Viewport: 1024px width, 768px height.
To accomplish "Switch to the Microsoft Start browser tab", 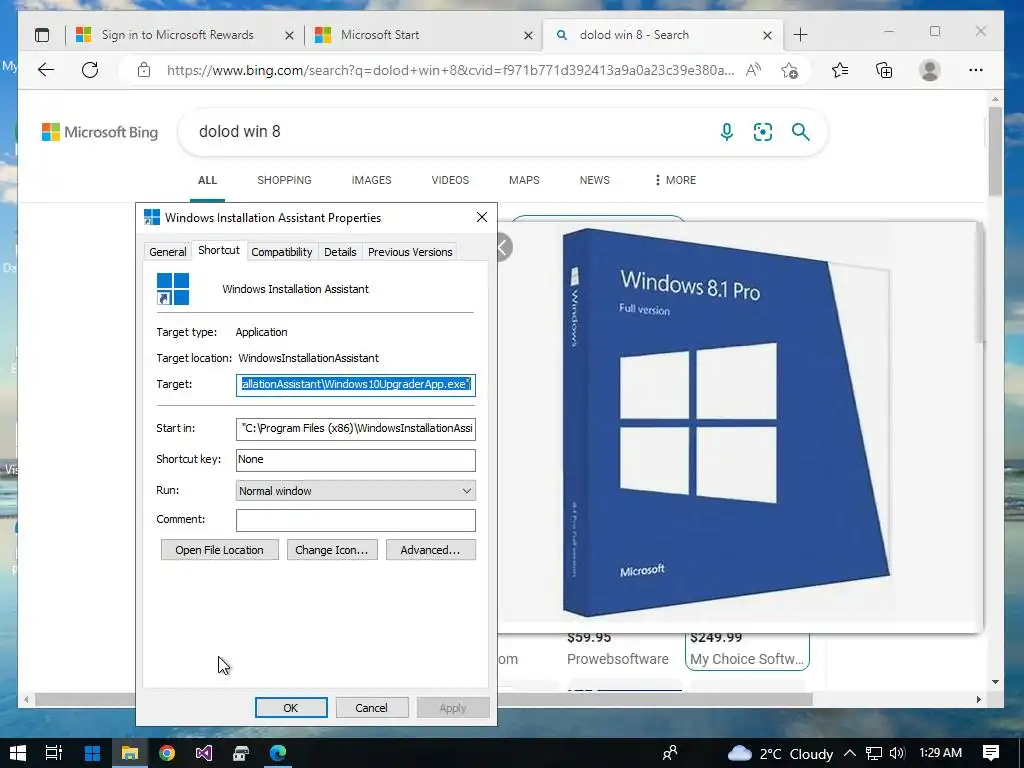I will (379, 35).
